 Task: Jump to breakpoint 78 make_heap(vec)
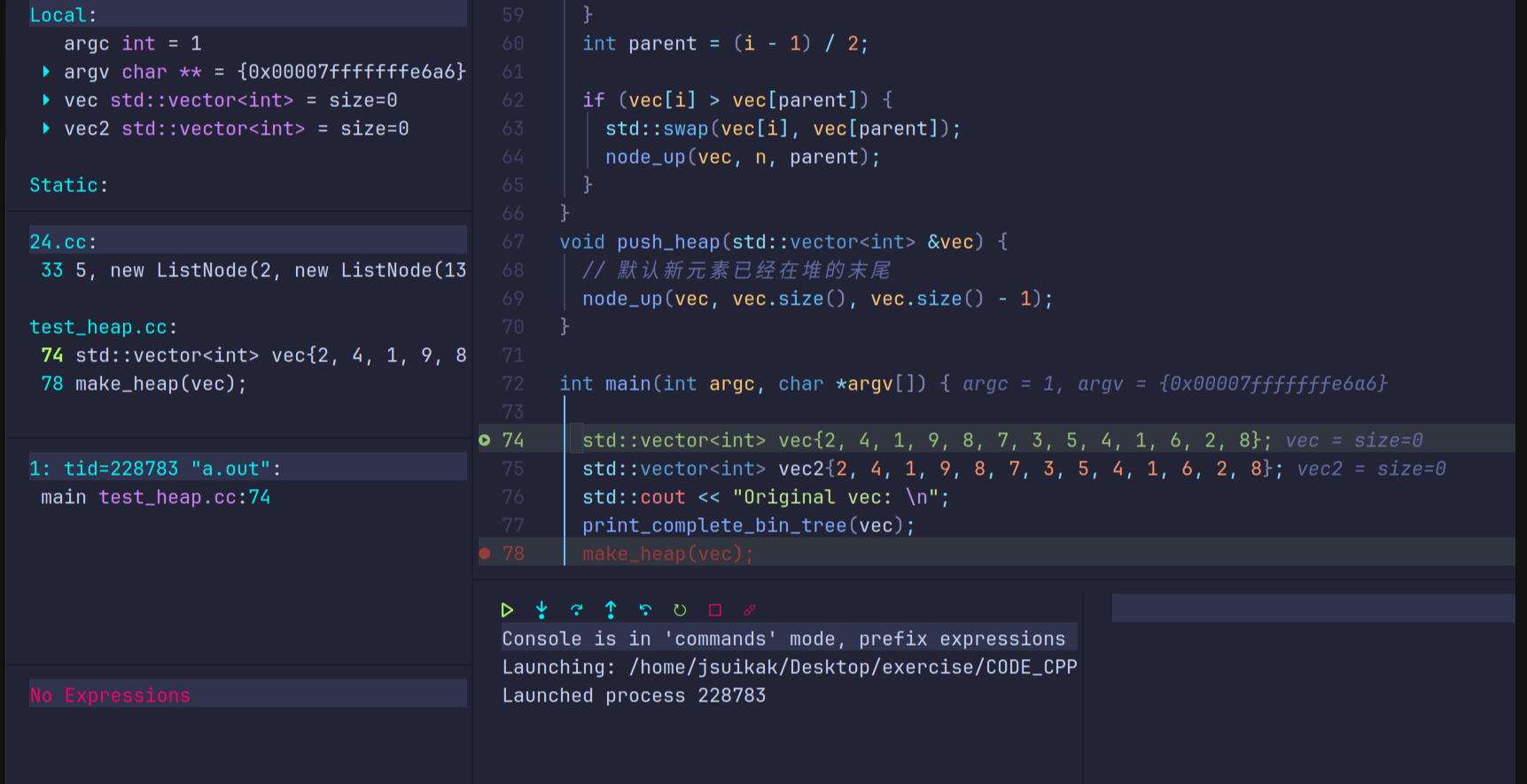coord(144,384)
